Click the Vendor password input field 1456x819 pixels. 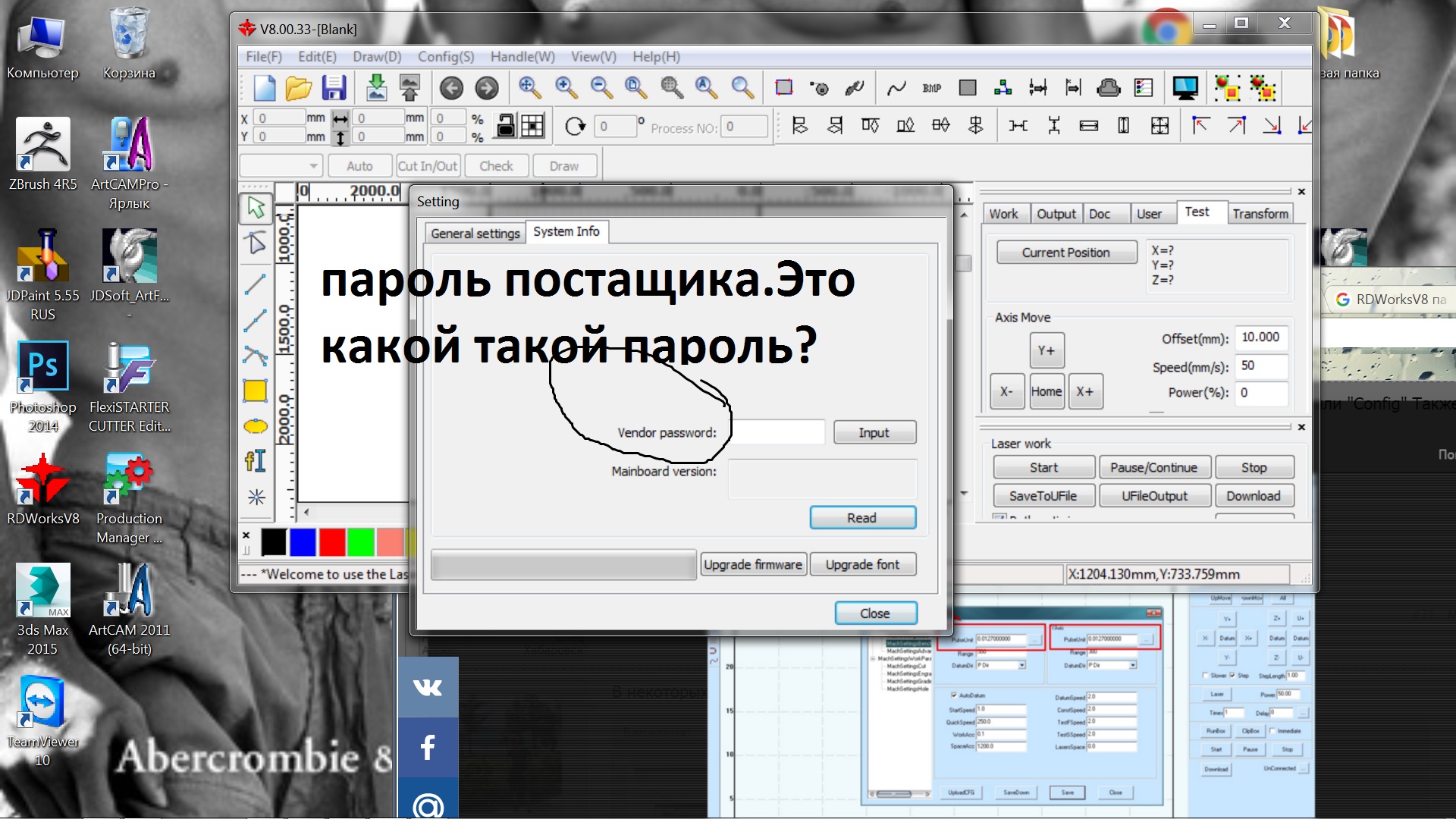778,432
